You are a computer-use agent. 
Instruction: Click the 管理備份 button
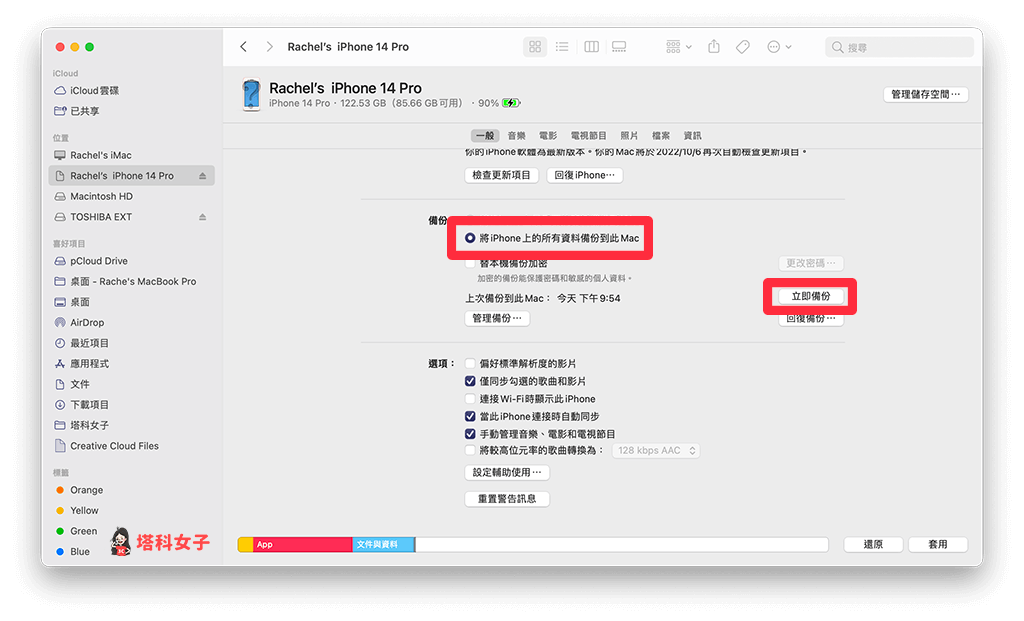click(x=497, y=319)
